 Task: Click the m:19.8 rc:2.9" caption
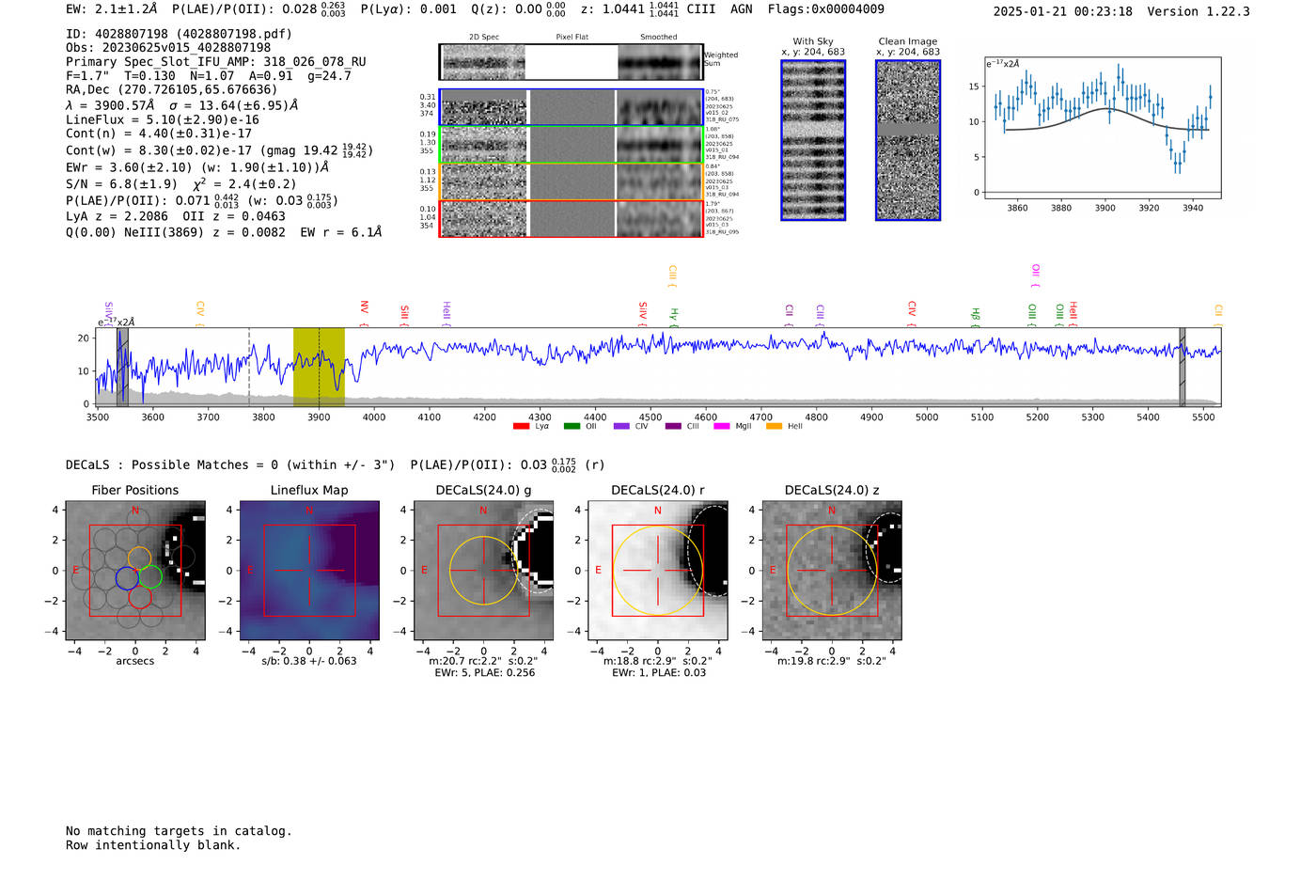pos(832,661)
